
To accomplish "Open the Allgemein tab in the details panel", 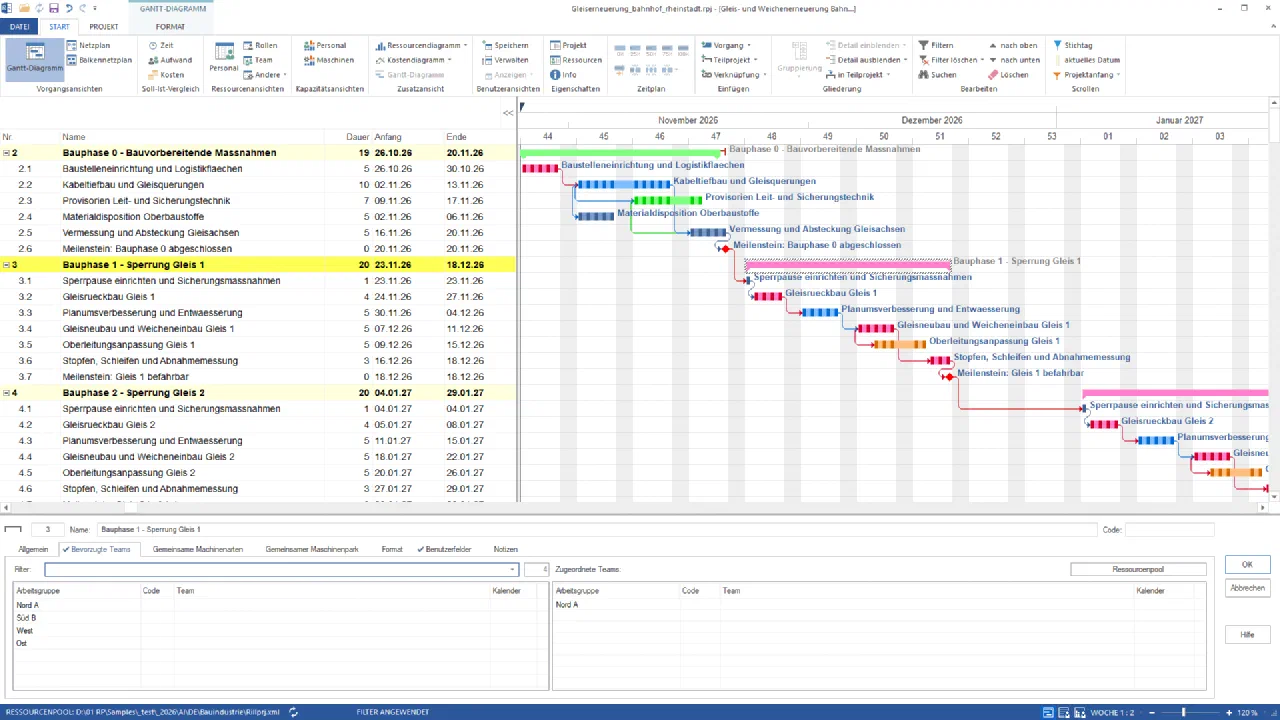I will (33, 549).
